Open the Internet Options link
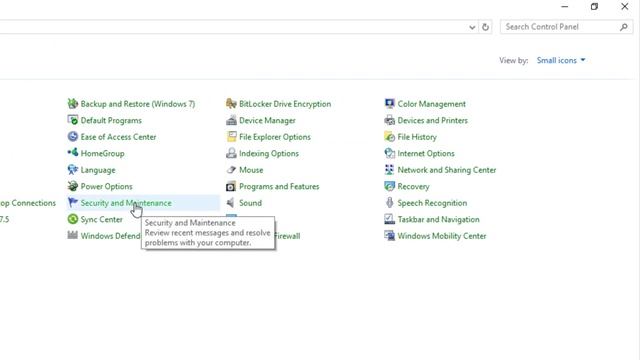The image size is (640, 360). click(x=426, y=153)
